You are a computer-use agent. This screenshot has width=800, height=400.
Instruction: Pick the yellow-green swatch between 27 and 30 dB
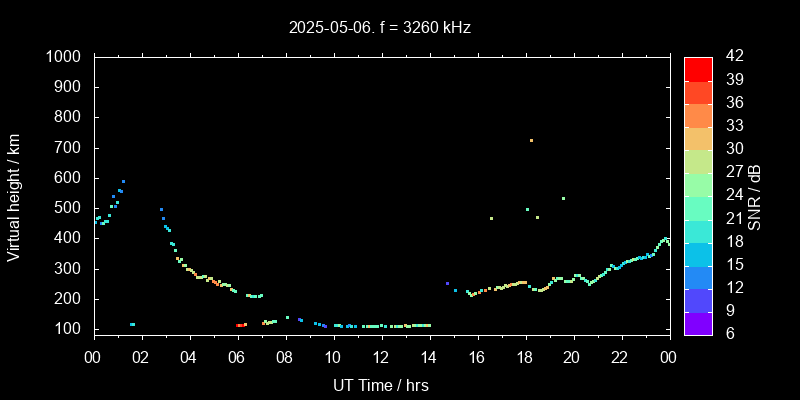698,161
